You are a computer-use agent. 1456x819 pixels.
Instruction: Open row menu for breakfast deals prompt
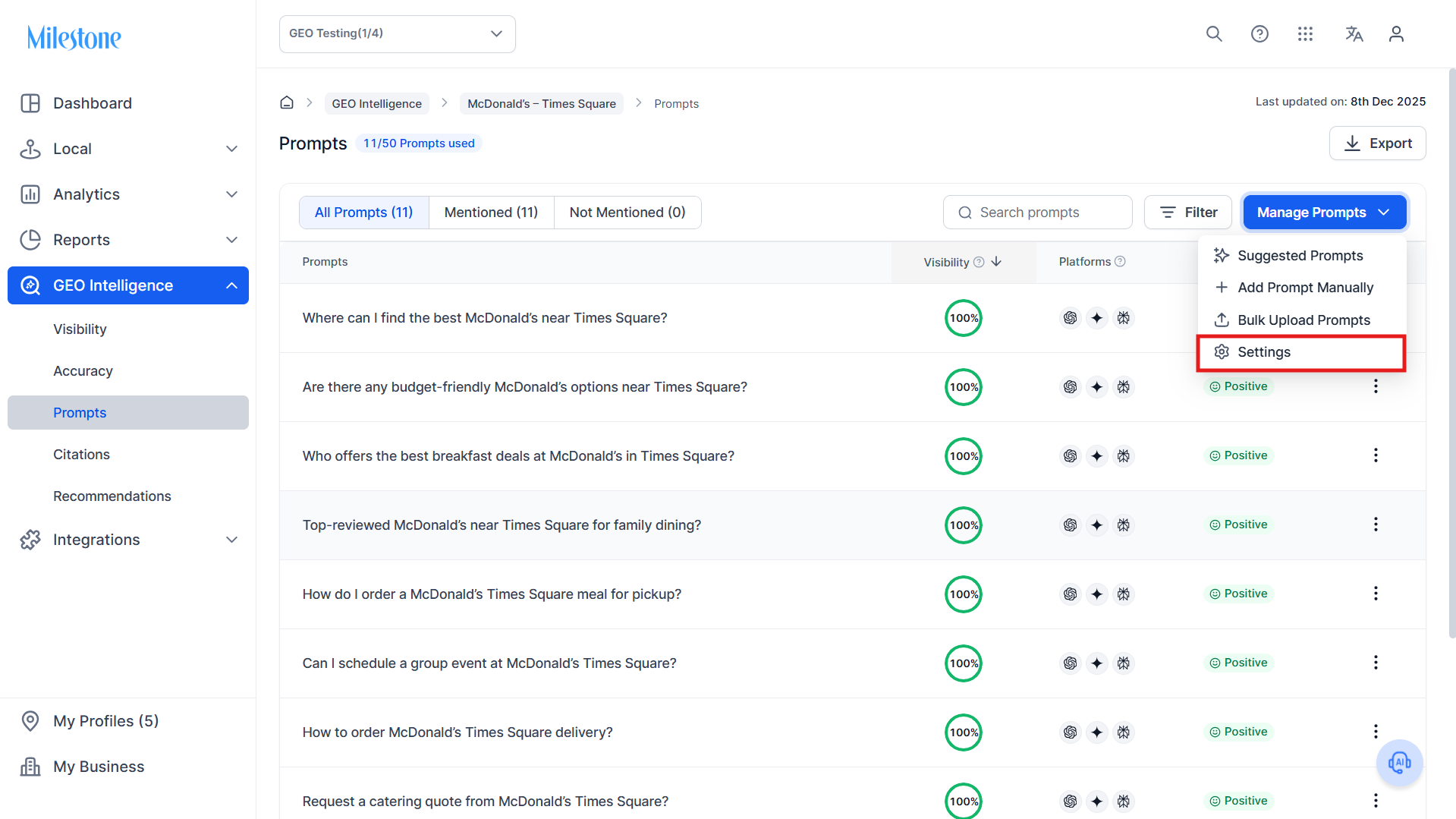tap(1376, 455)
